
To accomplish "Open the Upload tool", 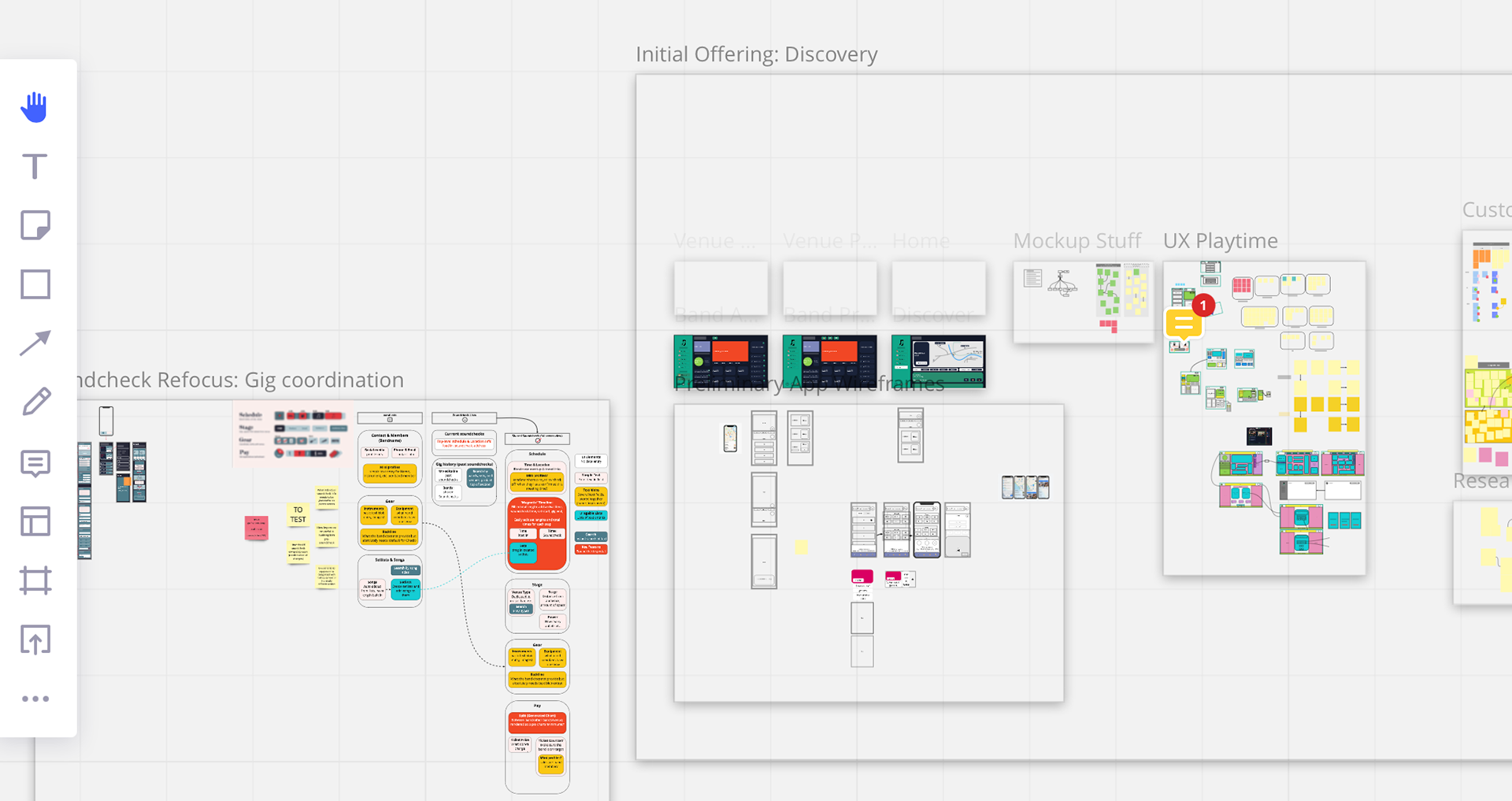I will point(35,640).
